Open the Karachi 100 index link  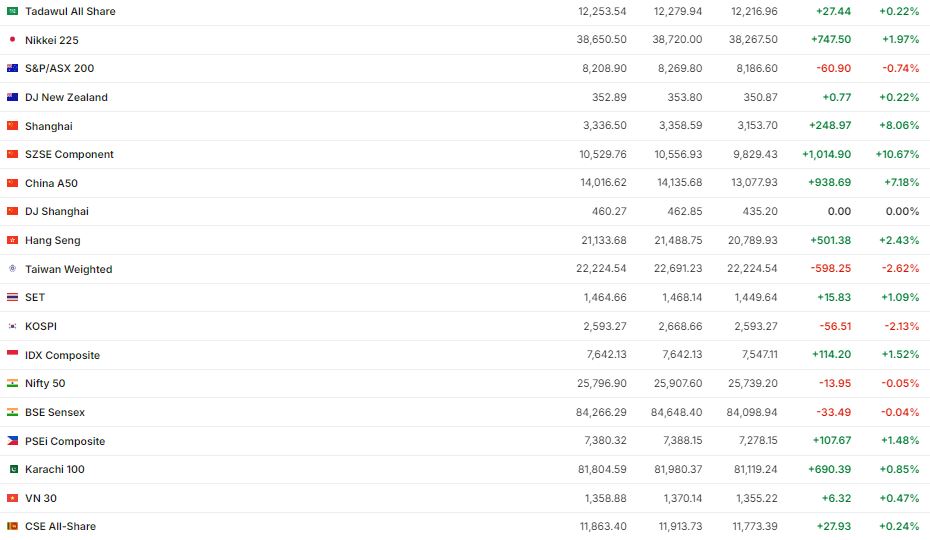pyautogui.click(x=55, y=469)
